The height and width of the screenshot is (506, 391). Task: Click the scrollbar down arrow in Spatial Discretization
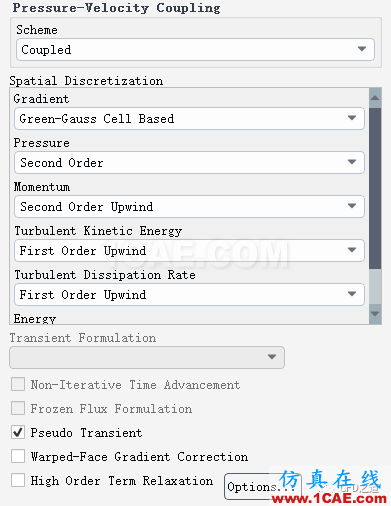coord(375,314)
